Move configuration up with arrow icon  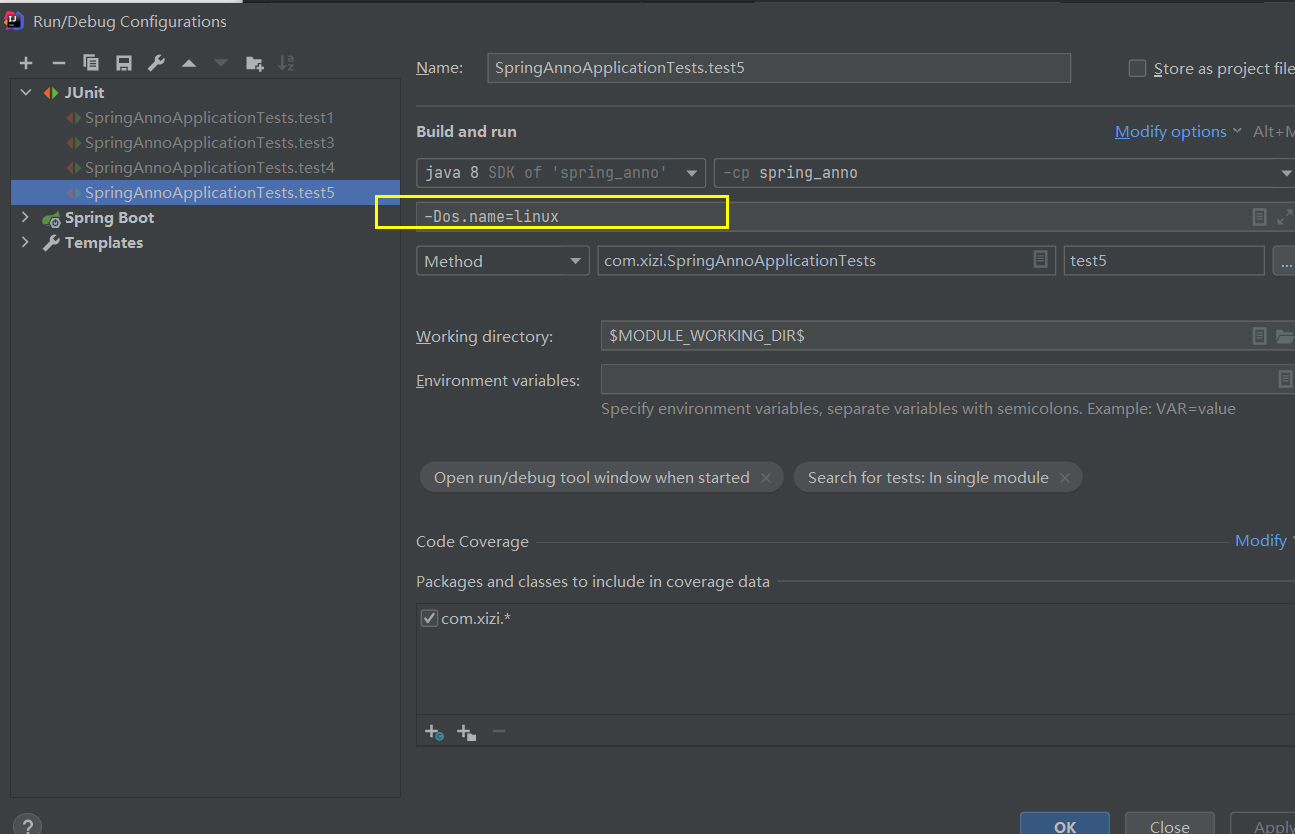[x=189, y=63]
